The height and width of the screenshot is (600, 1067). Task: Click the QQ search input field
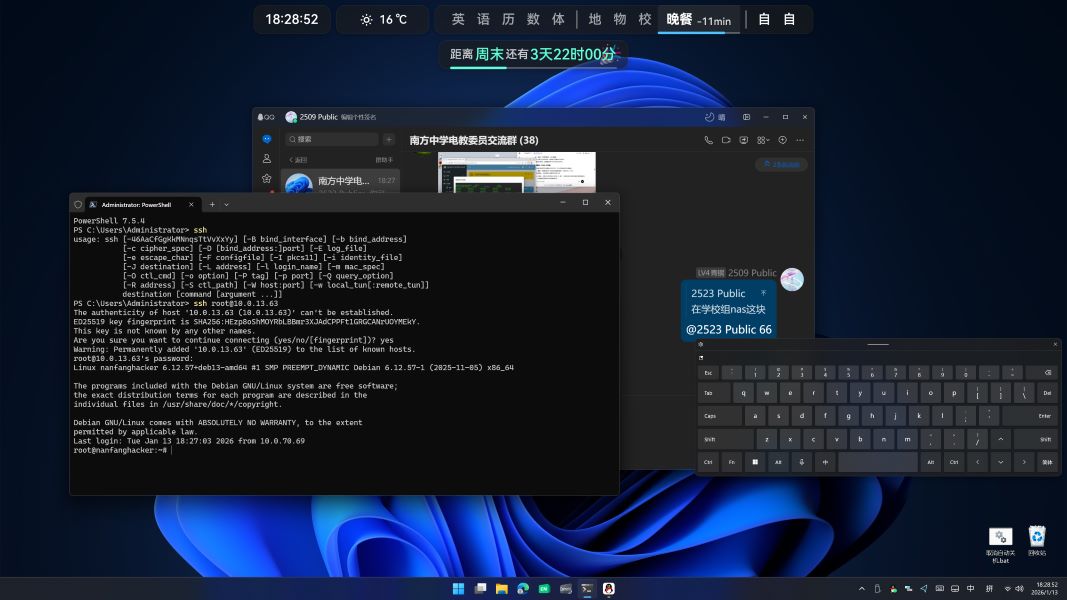pos(333,140)
